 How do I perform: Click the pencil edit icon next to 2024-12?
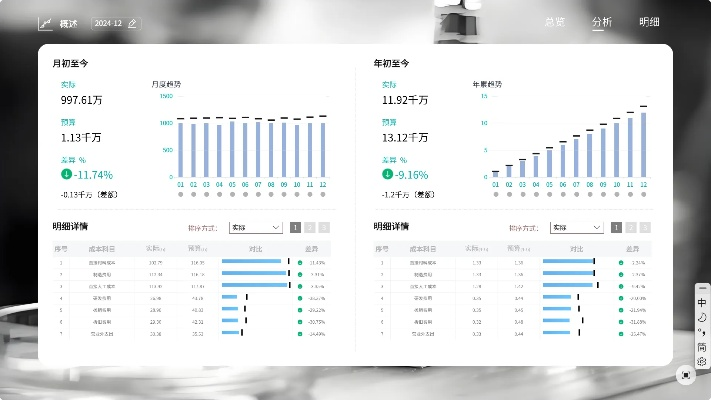(x=132, y=24)
